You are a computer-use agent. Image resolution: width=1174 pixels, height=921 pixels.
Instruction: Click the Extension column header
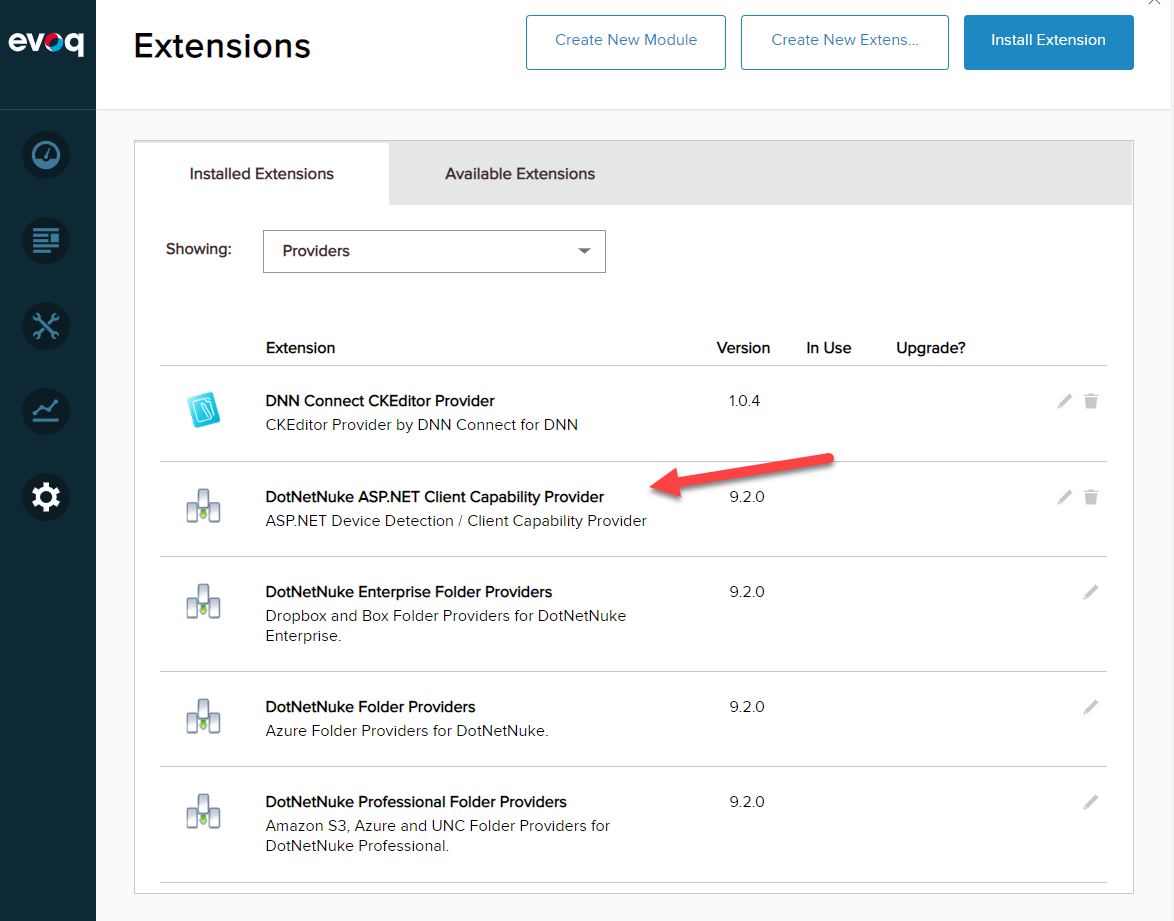point(300,348)
